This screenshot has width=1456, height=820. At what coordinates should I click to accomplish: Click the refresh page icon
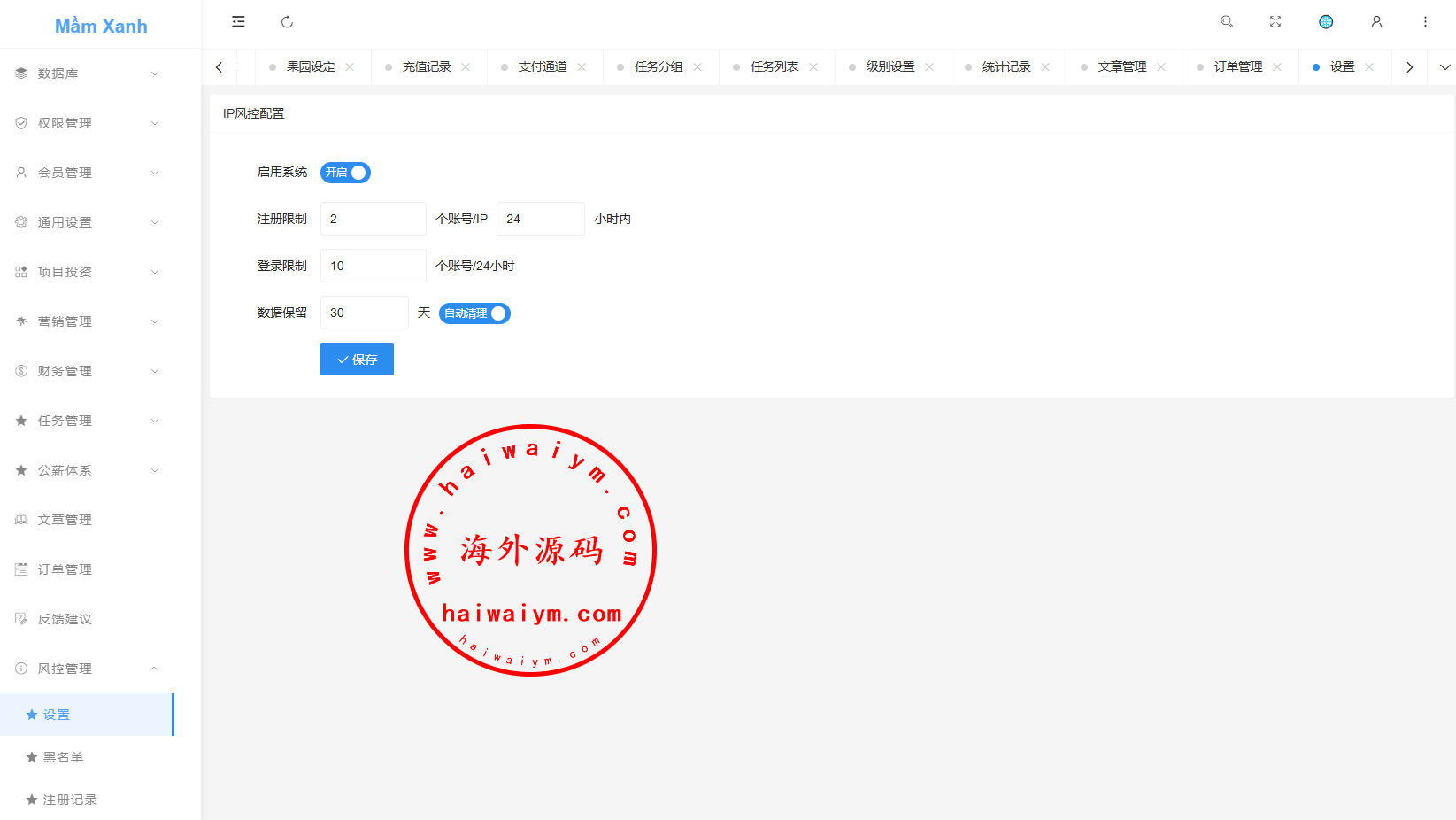pos(287,22)
